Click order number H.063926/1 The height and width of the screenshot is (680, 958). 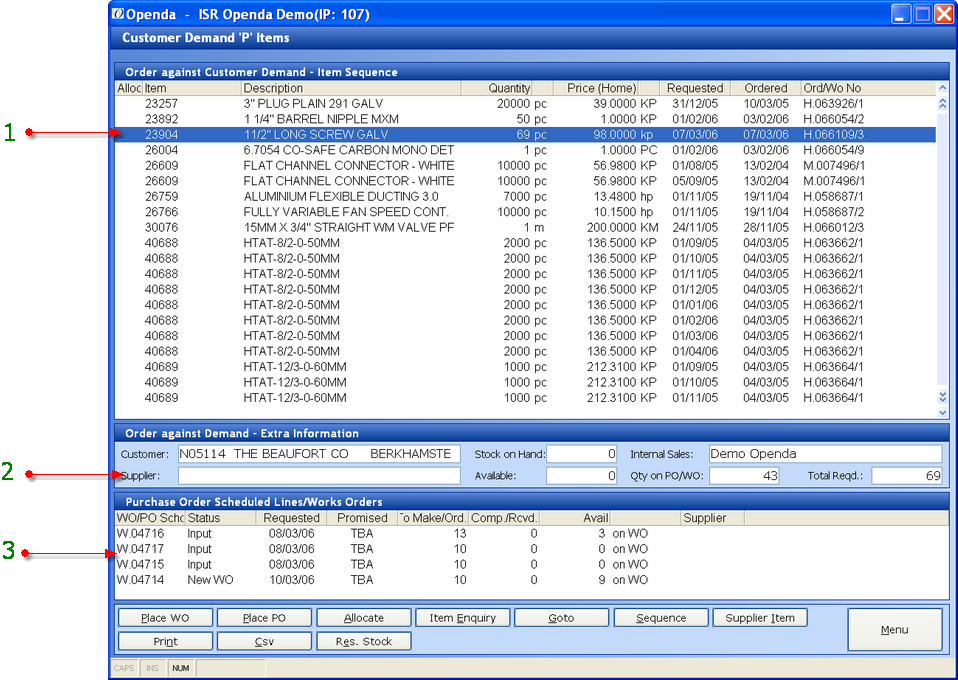pyautogui.click(x=833, y=103)
